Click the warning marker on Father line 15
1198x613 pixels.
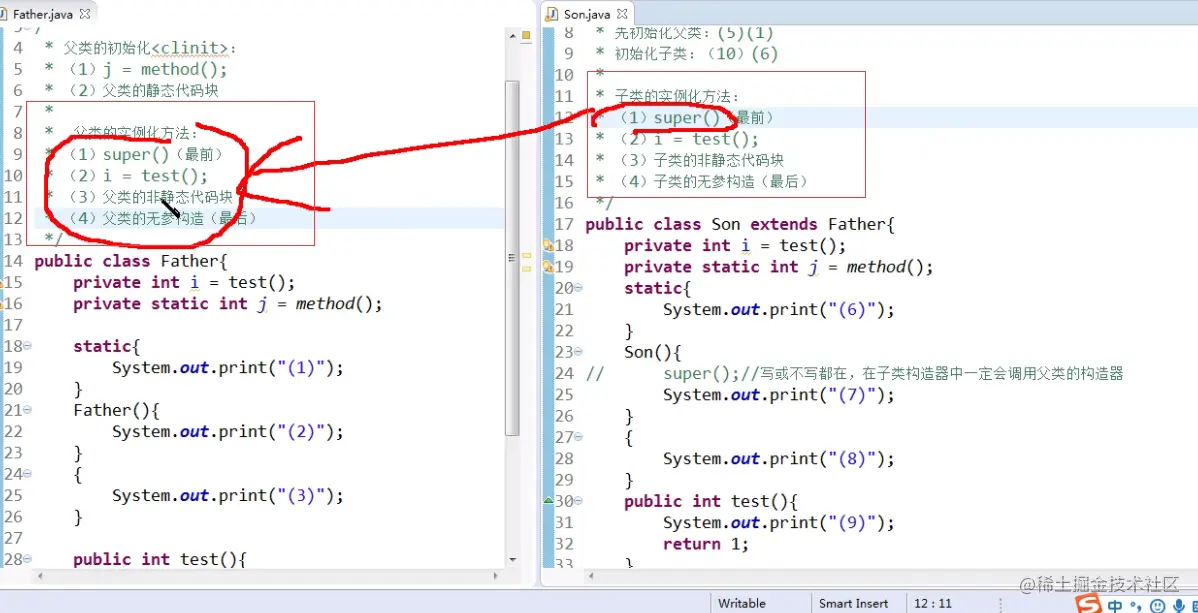3,283
